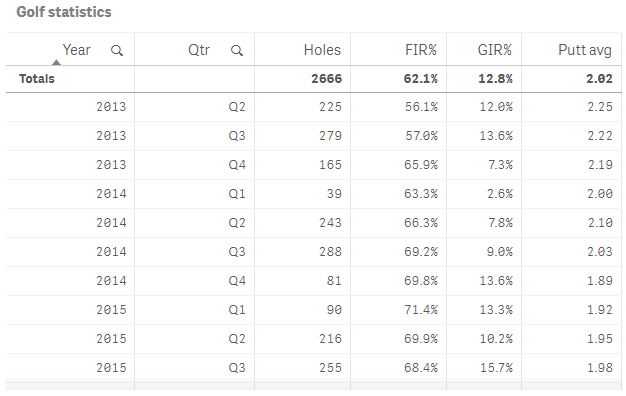Sort by the FIR% column header
This screenshot has width=626, height=396.
click(421, 50)
